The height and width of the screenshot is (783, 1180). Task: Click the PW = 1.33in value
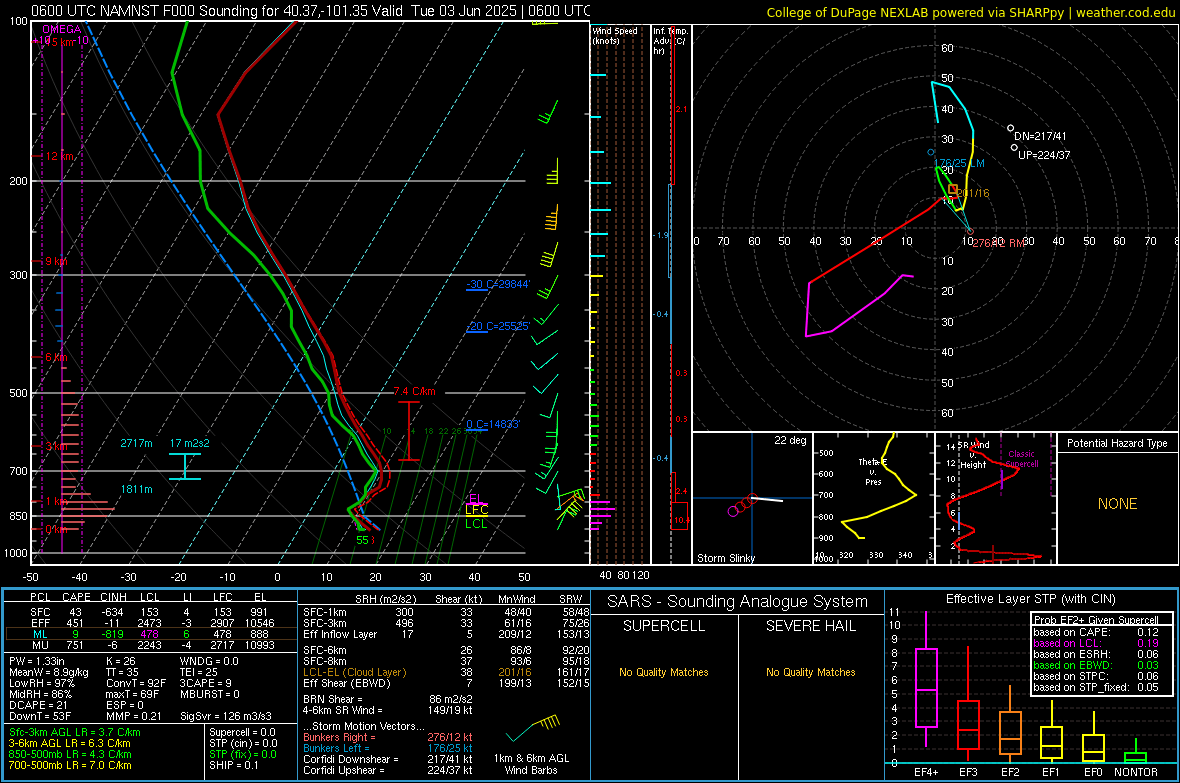(x=37, y=661)
